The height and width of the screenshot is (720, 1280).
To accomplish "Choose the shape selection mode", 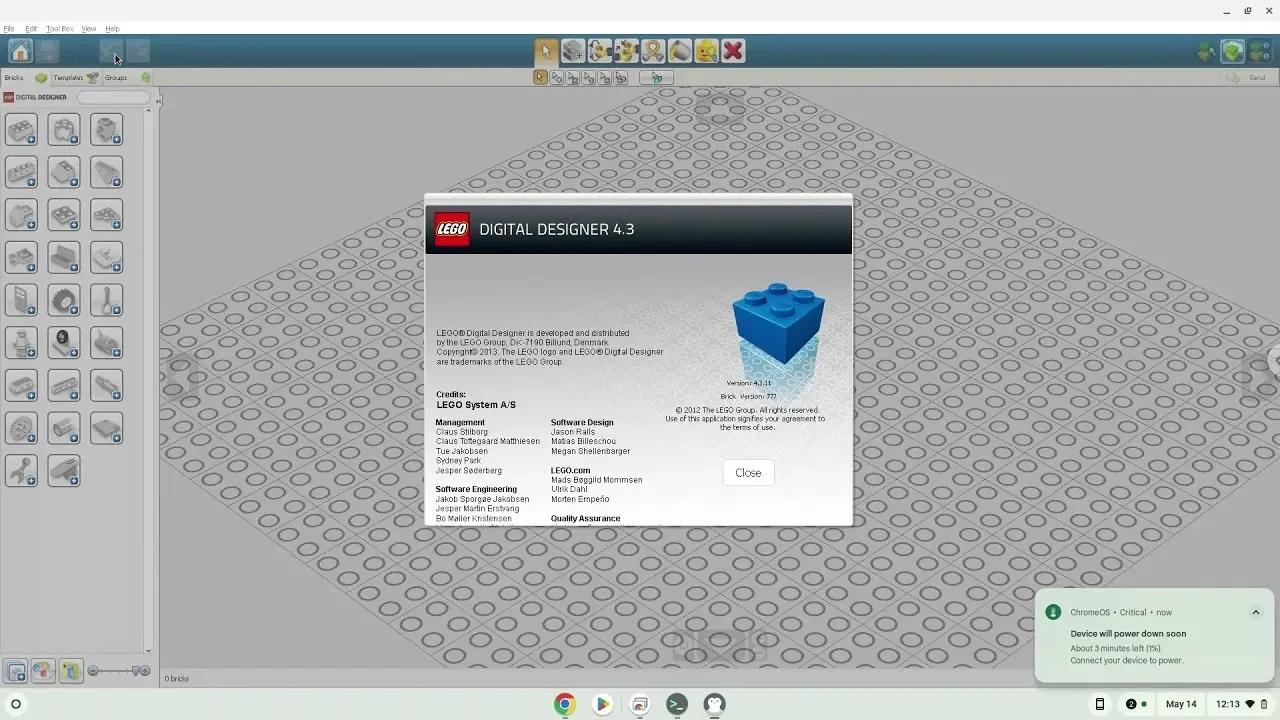I will pos(605,78).
